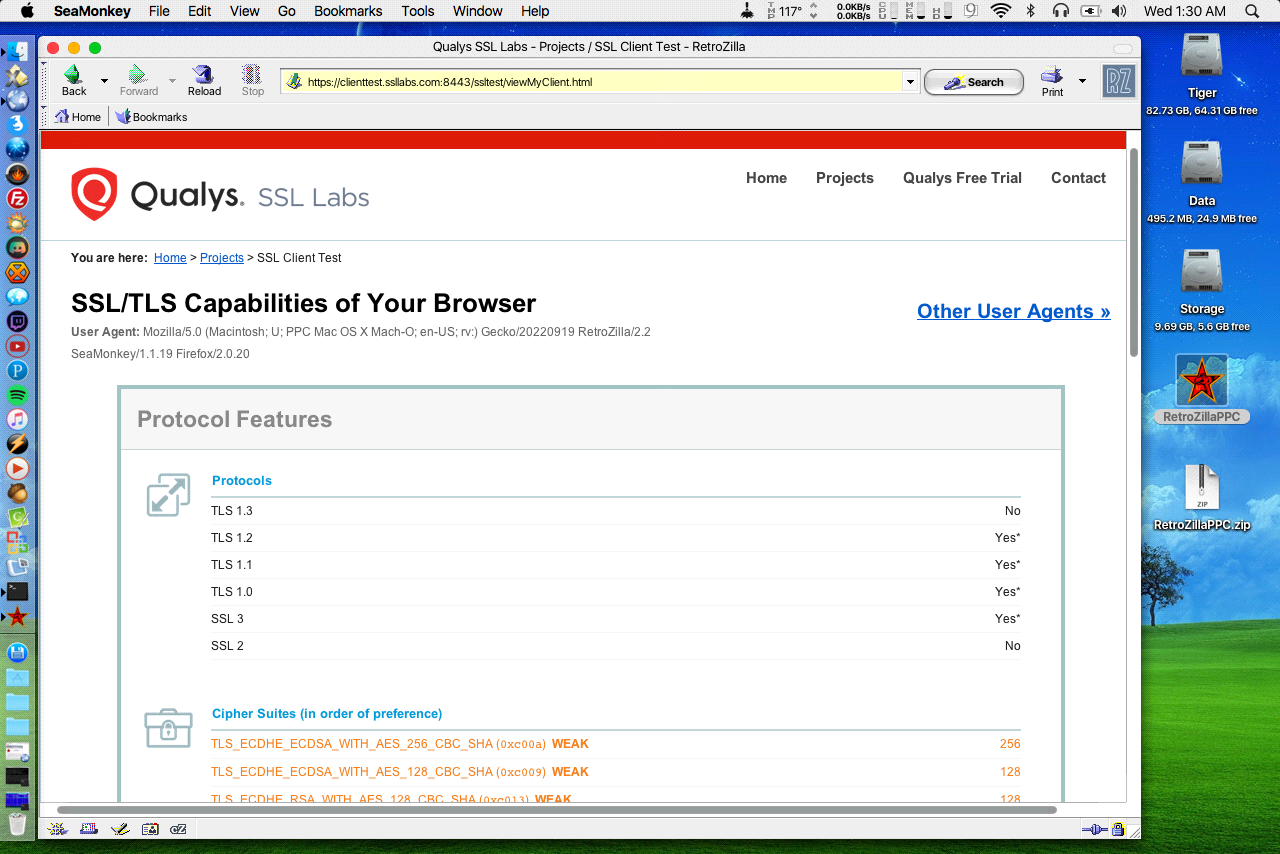Open the Bookmarks menu in menu bar
The width and height of the screenshot is (1280, 854).
(348, 11)
